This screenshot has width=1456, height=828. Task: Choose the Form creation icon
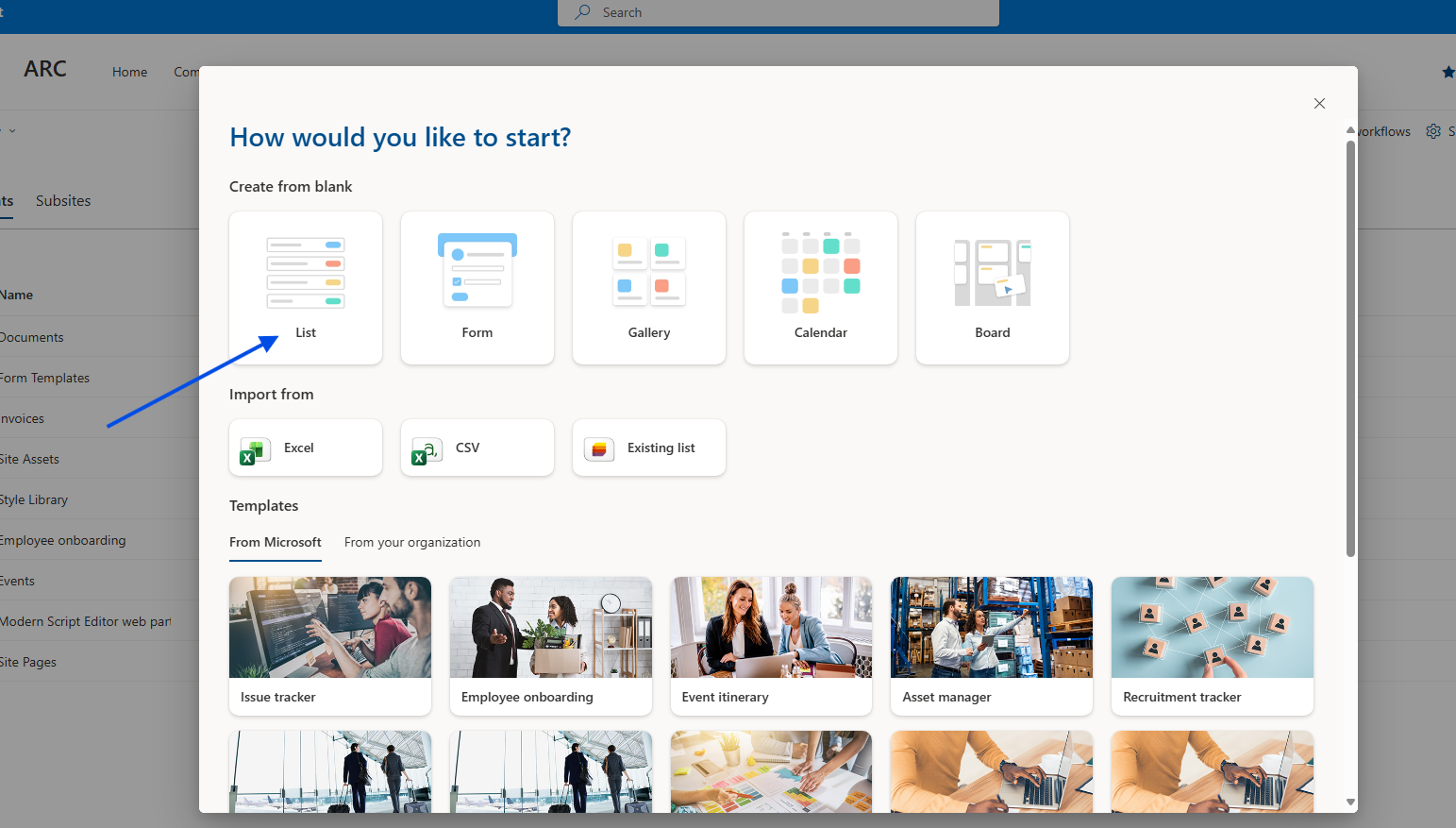(x=477, y=271)
